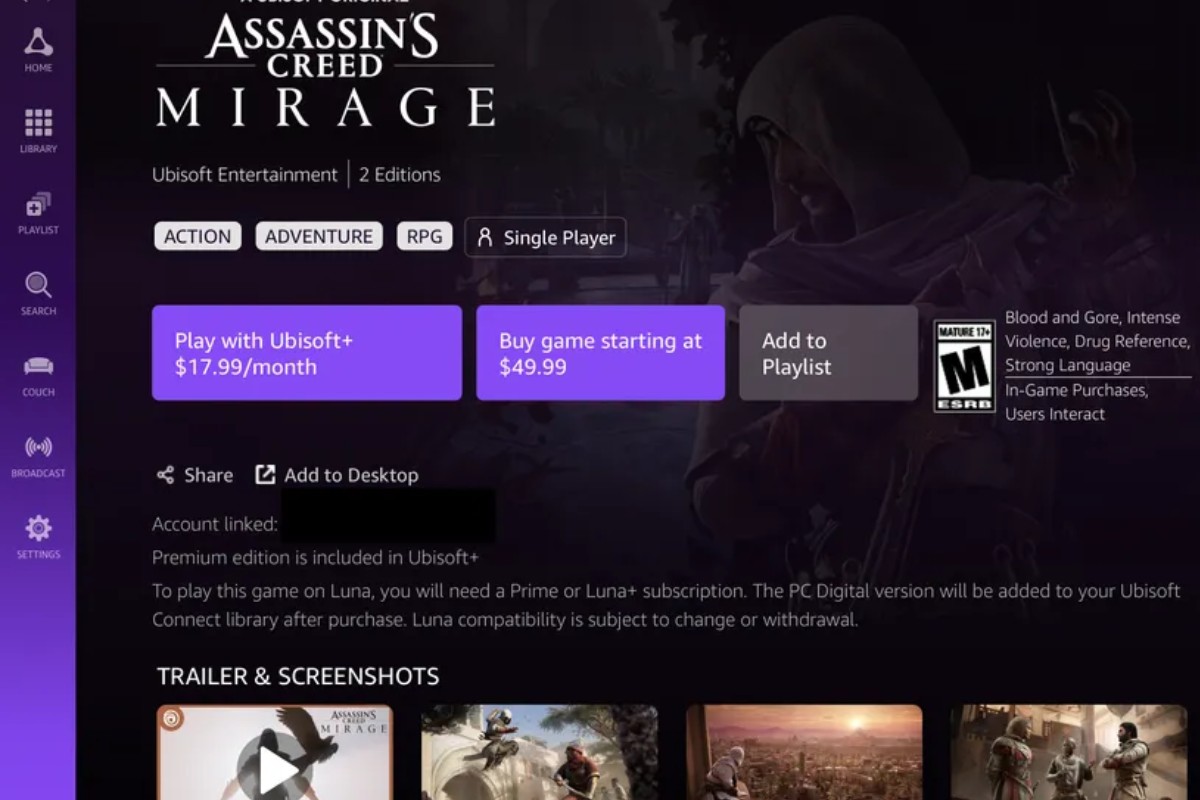Click the ESRB Mature 17+ rating badge
Image resolution: width=1200 pixels, height=800 pixels.
point(964,366)
